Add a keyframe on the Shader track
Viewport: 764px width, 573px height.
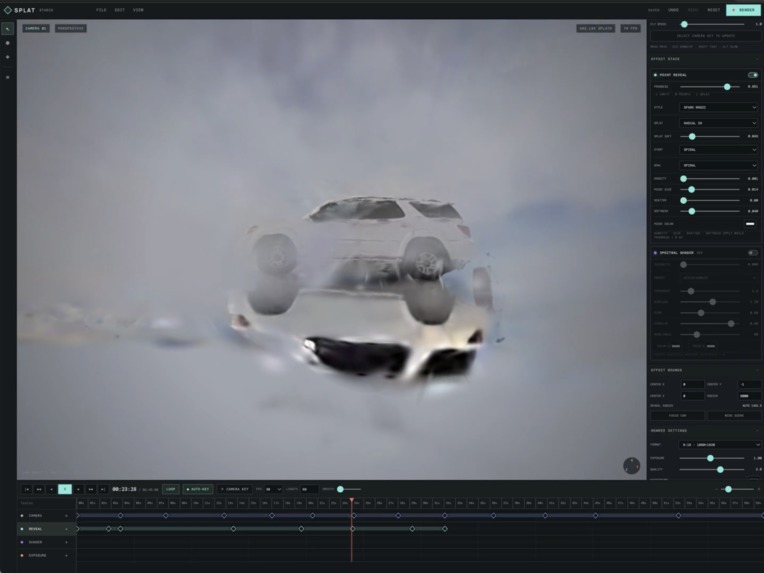[x=67, y=542]
